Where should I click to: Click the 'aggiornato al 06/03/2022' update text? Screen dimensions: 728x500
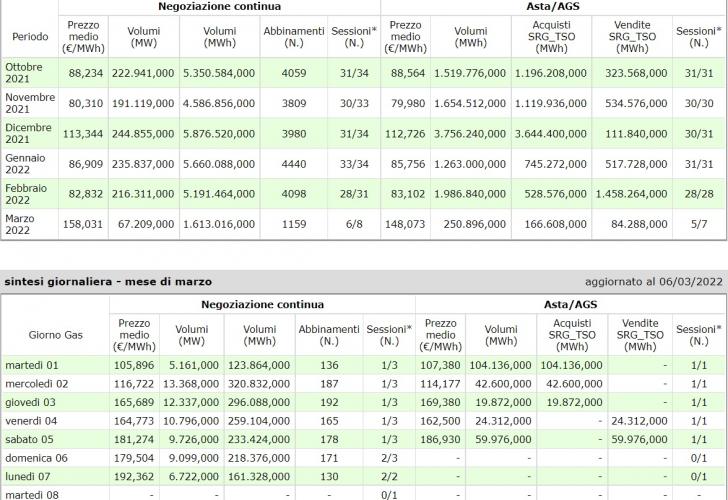(x=655, y=282)
